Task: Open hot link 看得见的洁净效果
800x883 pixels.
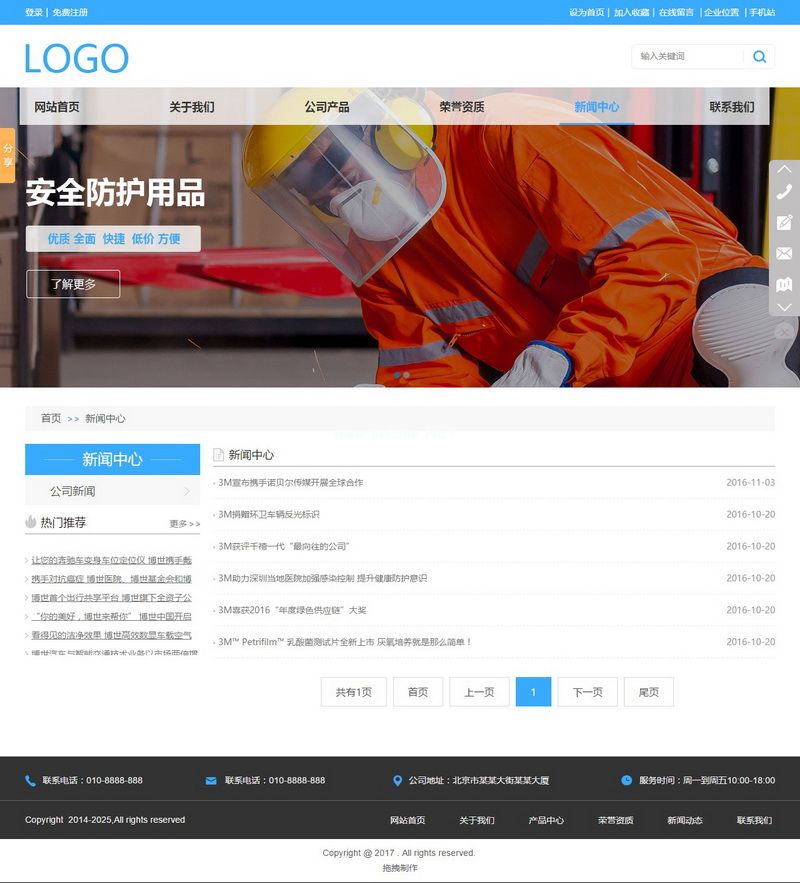Action: point(111,635)
